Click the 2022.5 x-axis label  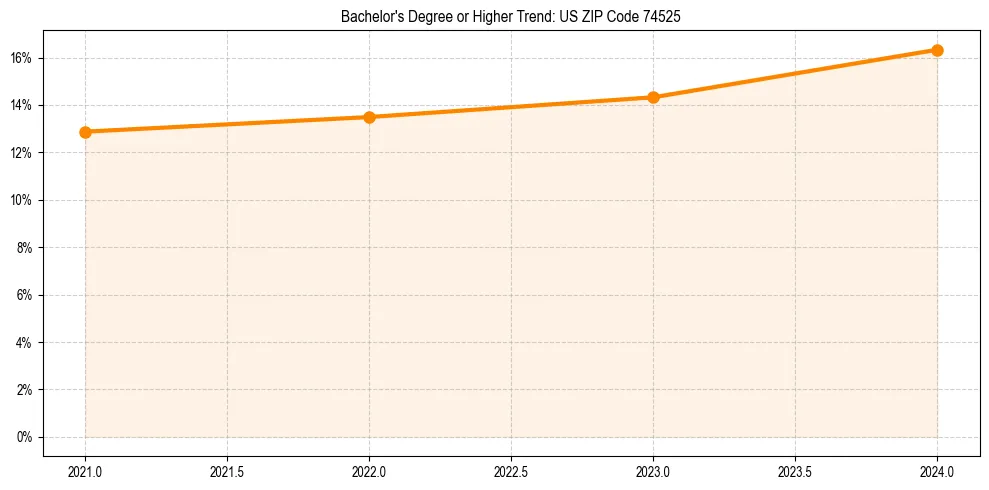[x=512, y=471]
